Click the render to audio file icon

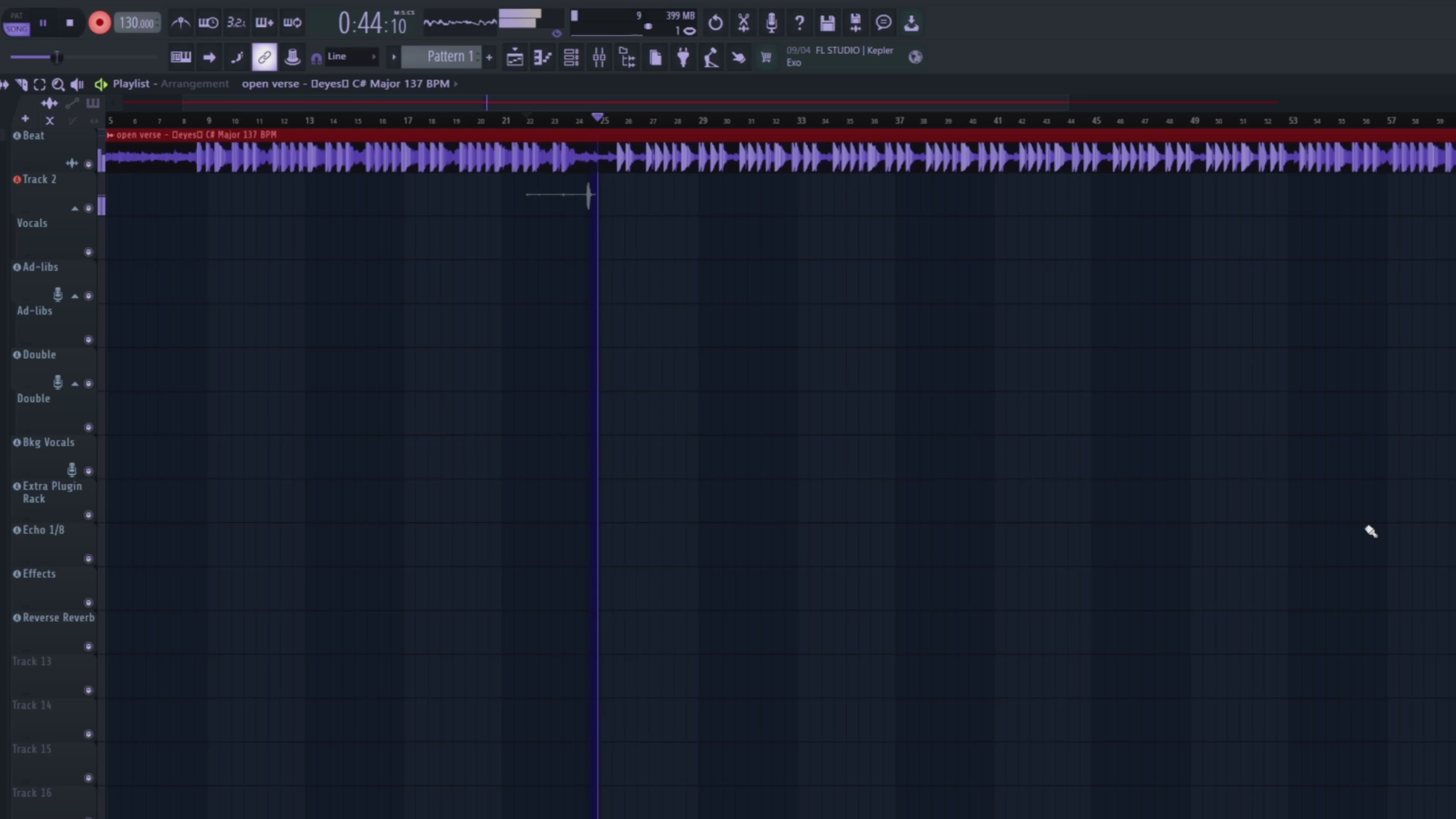855,23
